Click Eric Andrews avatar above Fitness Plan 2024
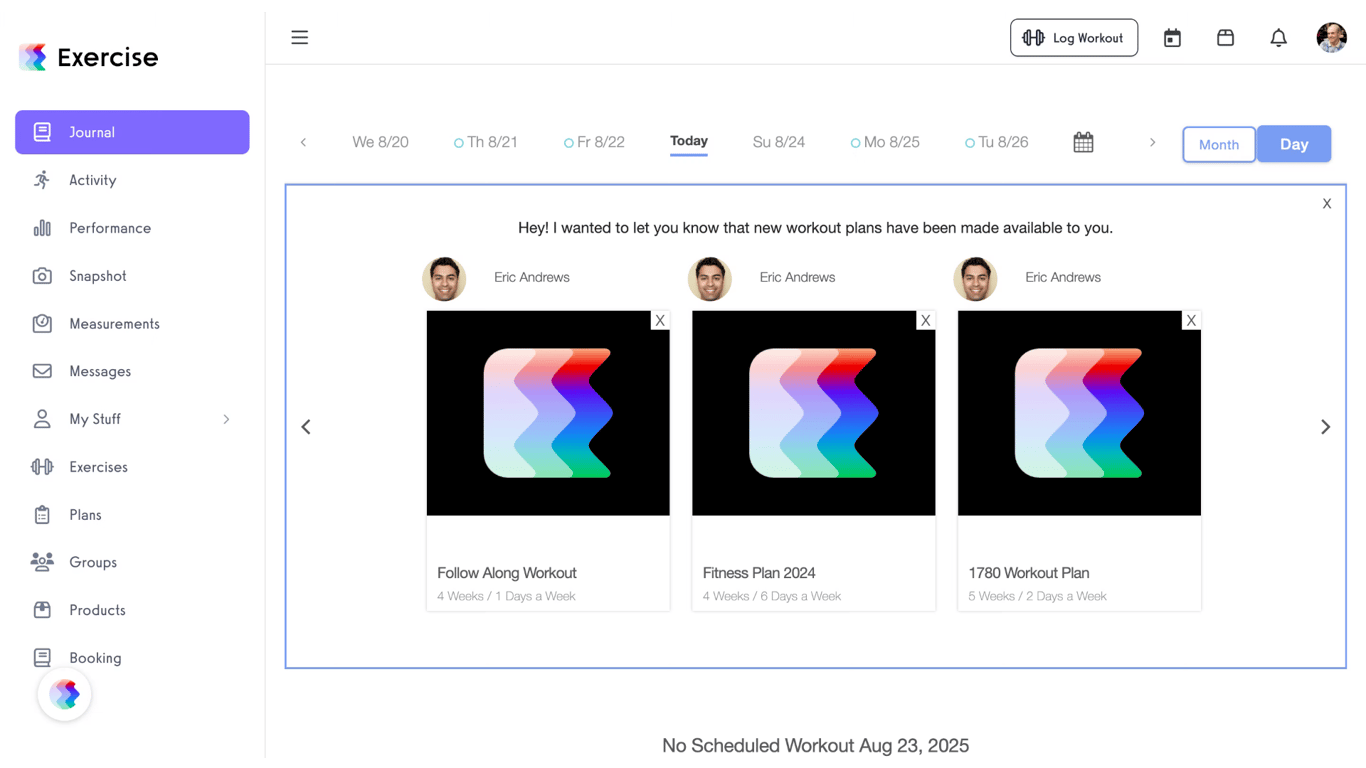Screen dimensions: 1366x768 pyautogui.click(x=710, y=279)
